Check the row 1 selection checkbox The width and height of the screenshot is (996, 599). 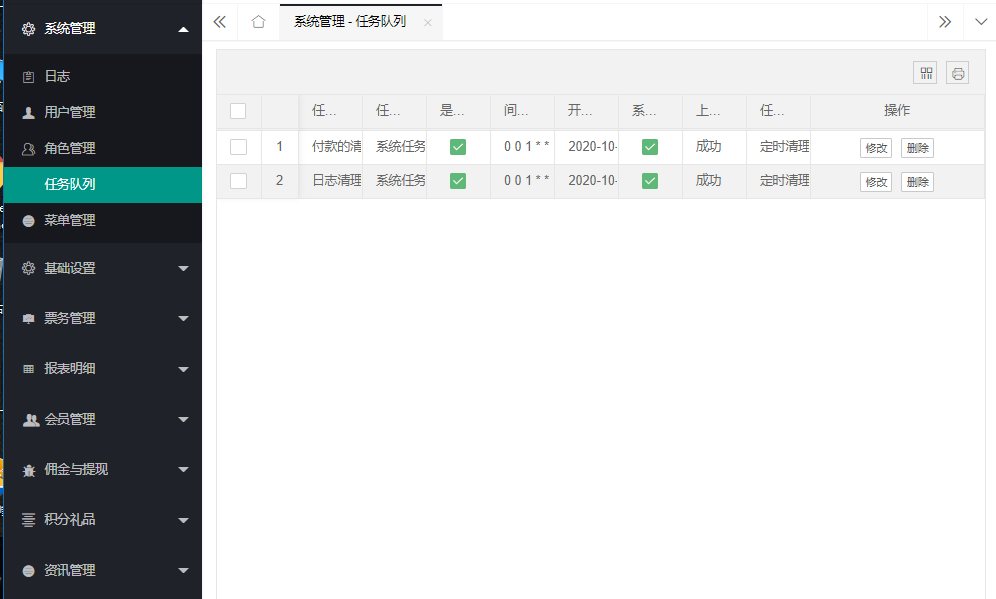click(238, 147)
